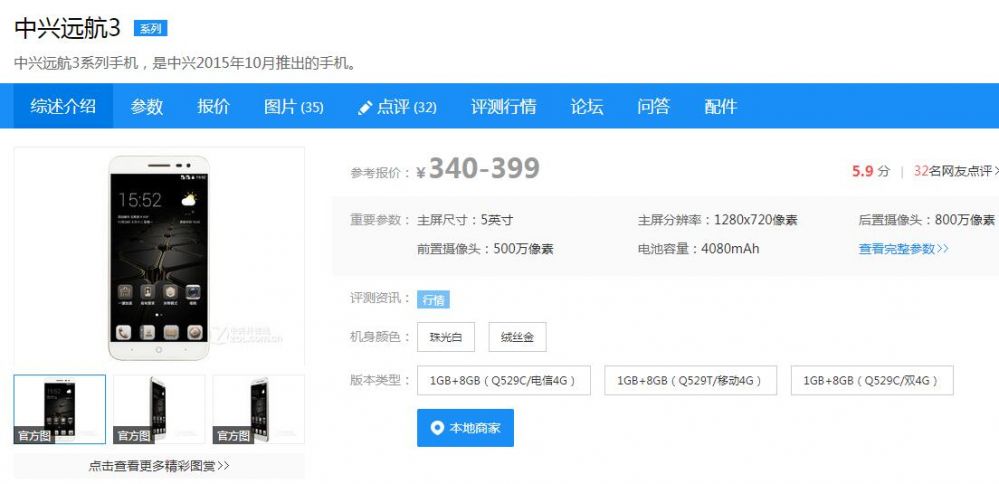
Task: Click the 本地商家 button
Action: tap(465, 428)
